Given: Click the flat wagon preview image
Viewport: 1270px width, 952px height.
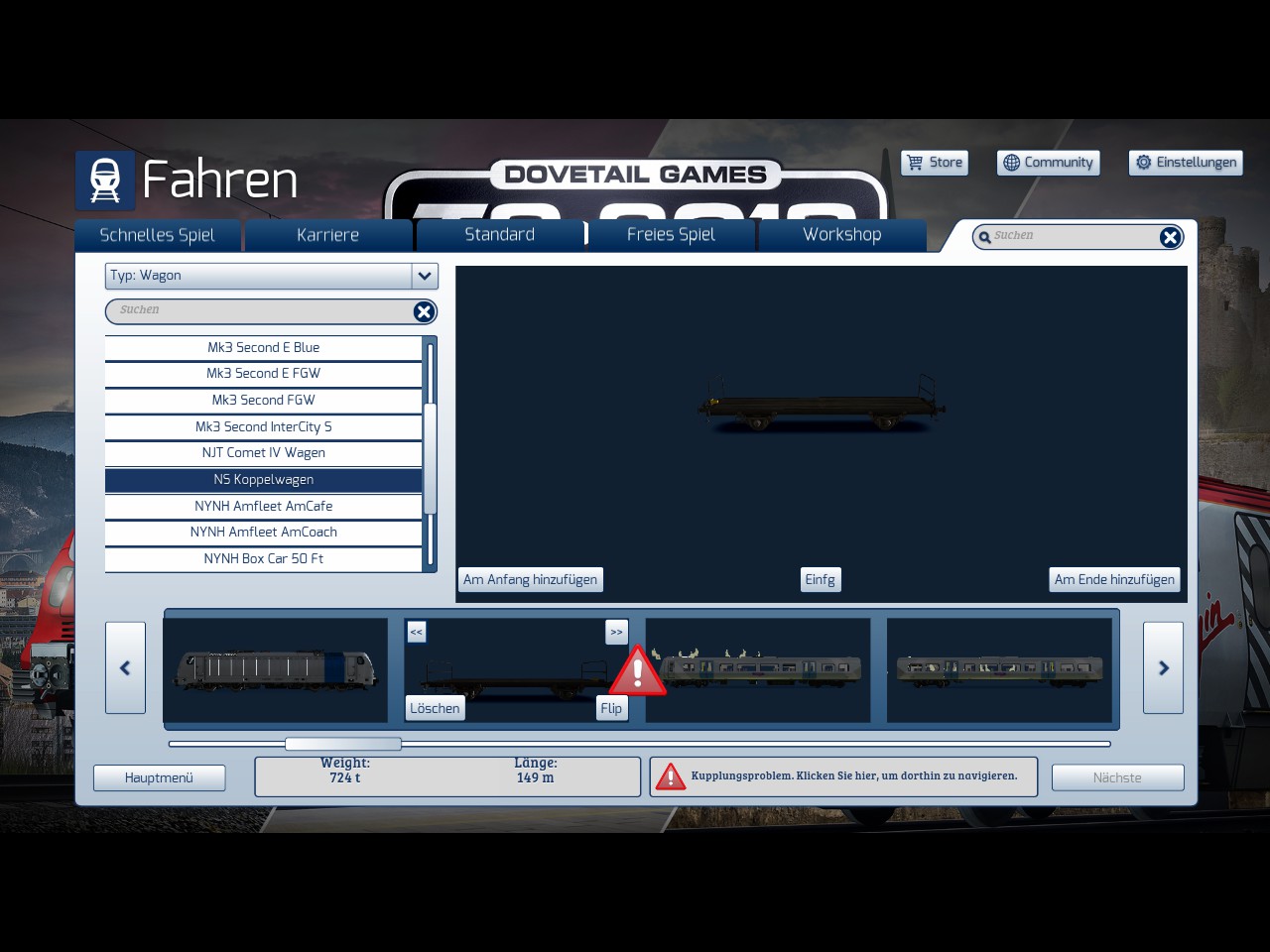Looking at the screenshot, I should [x=822, y=403].
